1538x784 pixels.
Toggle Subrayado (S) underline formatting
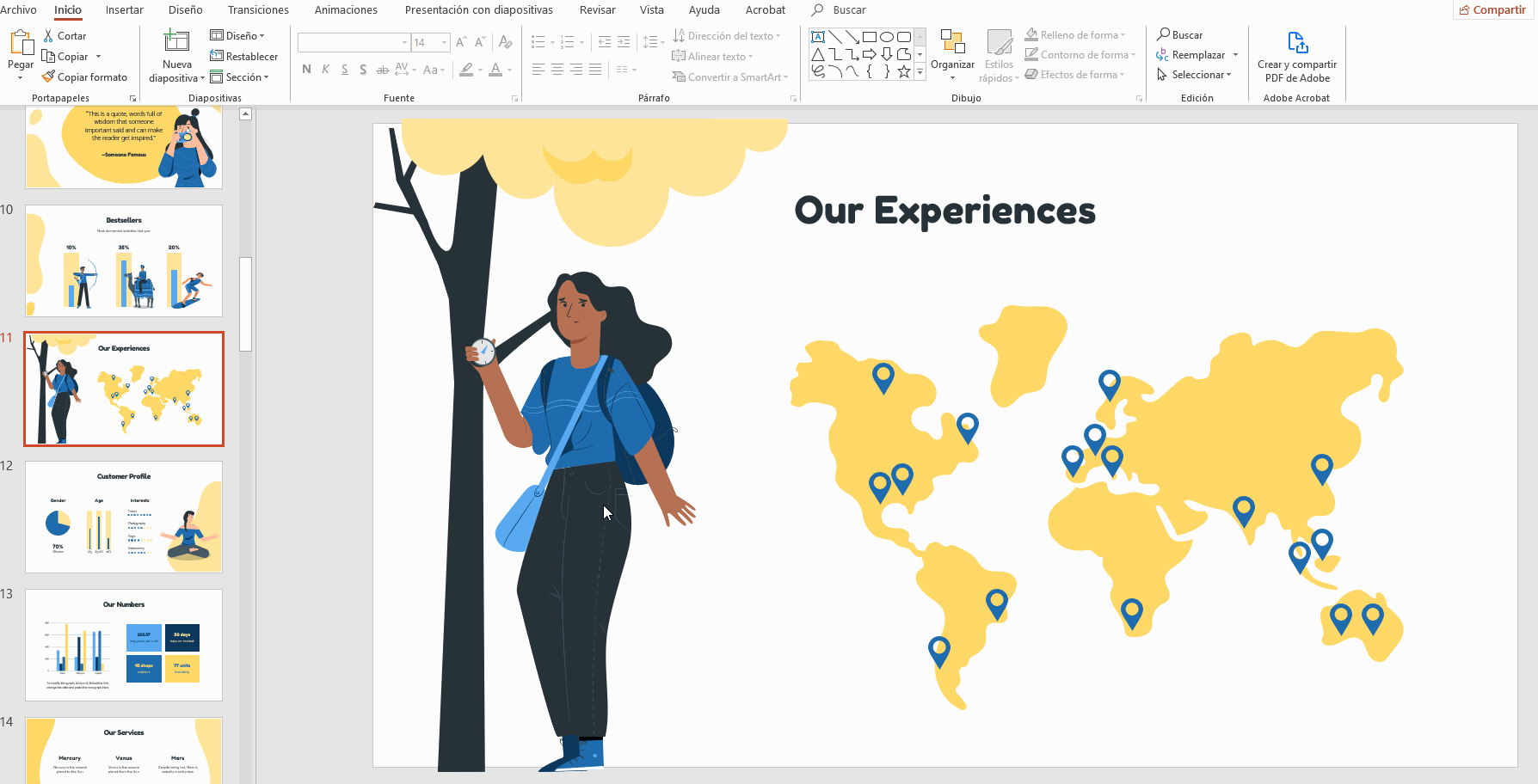coord(344,70)
